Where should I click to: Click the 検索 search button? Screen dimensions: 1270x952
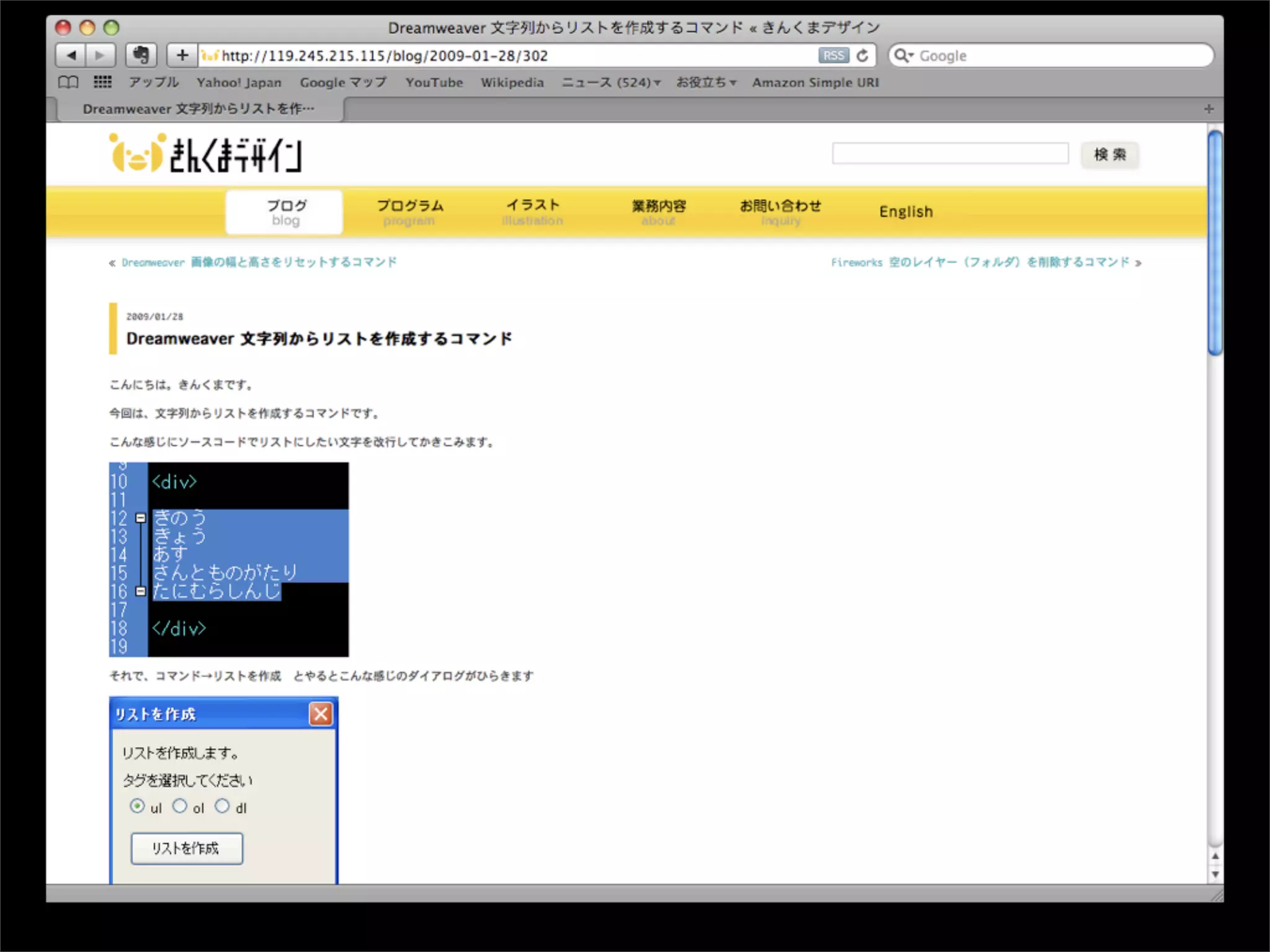point(1109,154)
